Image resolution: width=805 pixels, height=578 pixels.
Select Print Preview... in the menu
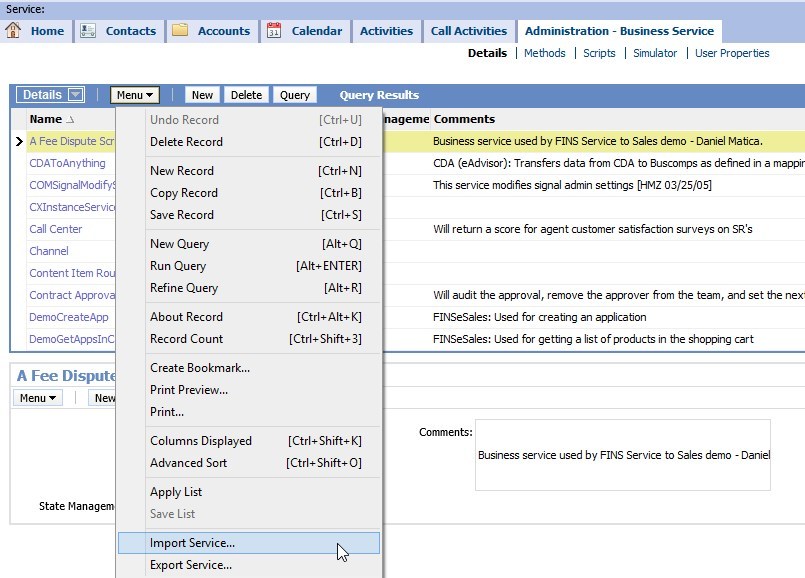tap(249, 390)
